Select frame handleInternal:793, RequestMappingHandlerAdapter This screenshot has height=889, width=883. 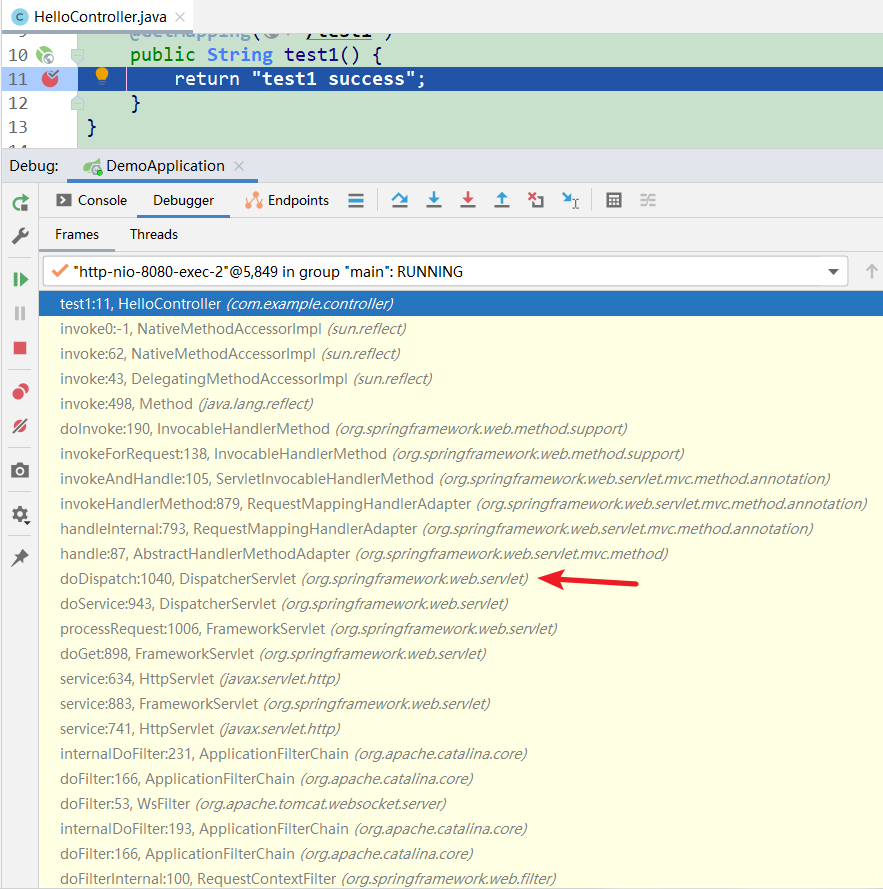(x=460, y=528)
